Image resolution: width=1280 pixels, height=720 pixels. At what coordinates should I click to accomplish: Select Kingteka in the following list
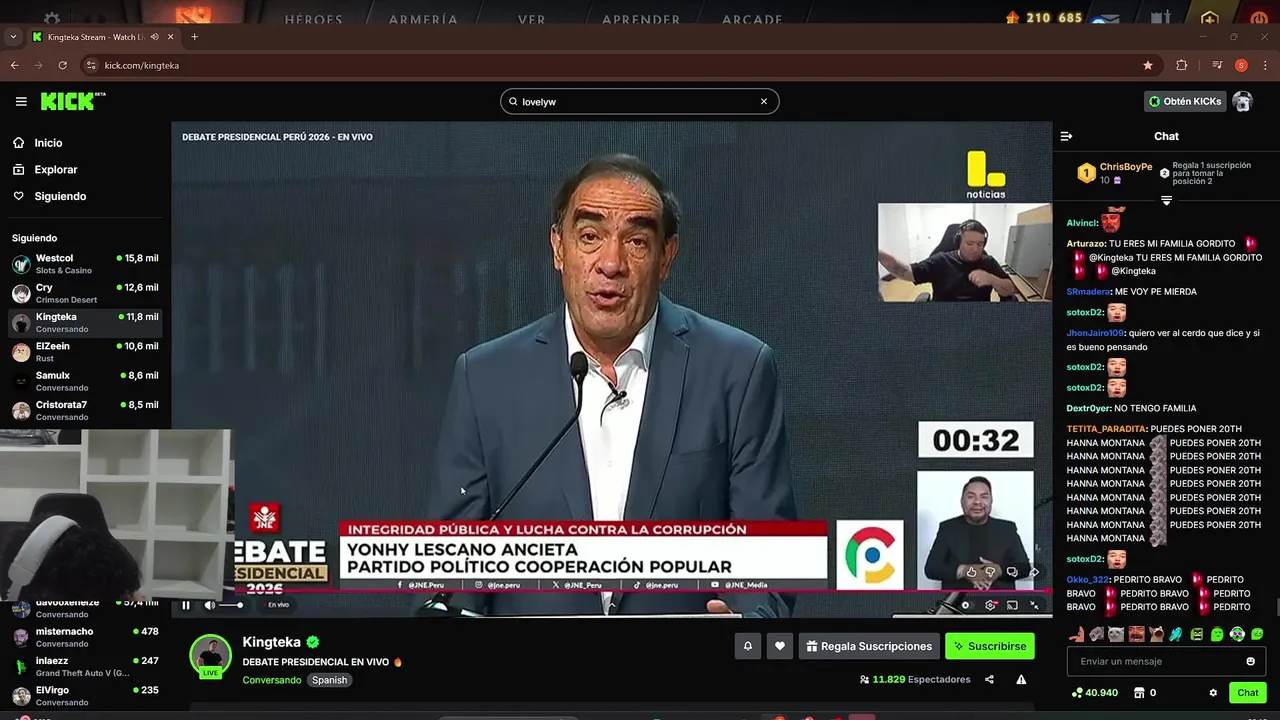[85, 322]
